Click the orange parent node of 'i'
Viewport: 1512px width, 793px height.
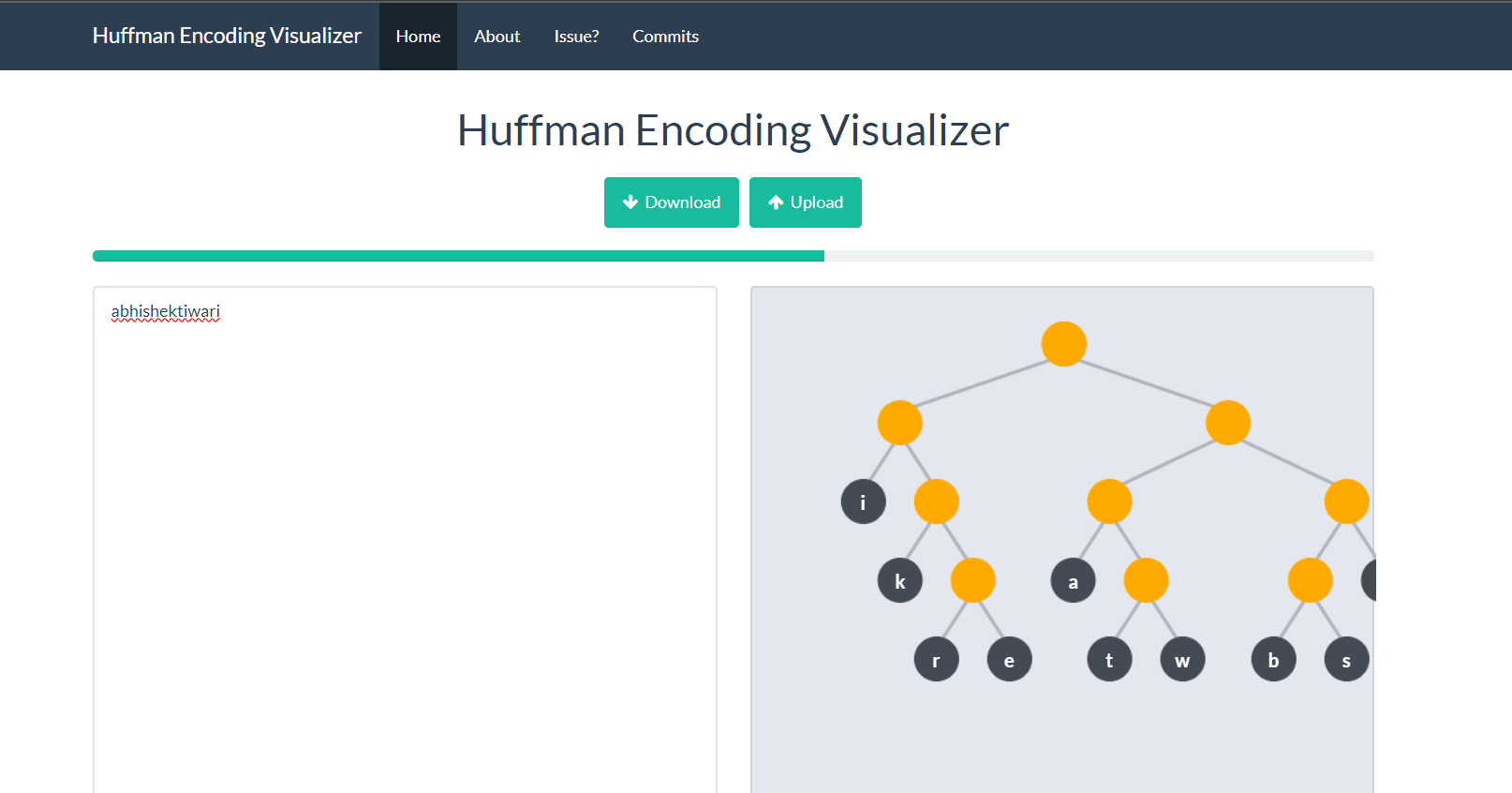point(900,423)
